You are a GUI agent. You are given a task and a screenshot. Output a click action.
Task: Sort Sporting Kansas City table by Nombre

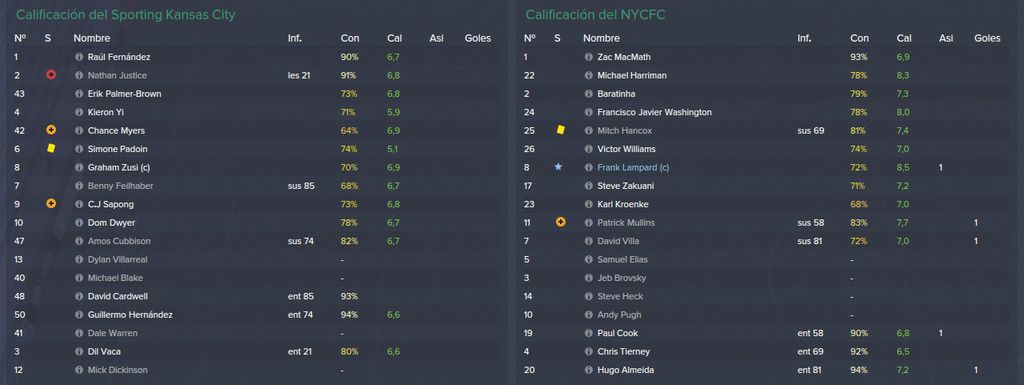[91, 38]
